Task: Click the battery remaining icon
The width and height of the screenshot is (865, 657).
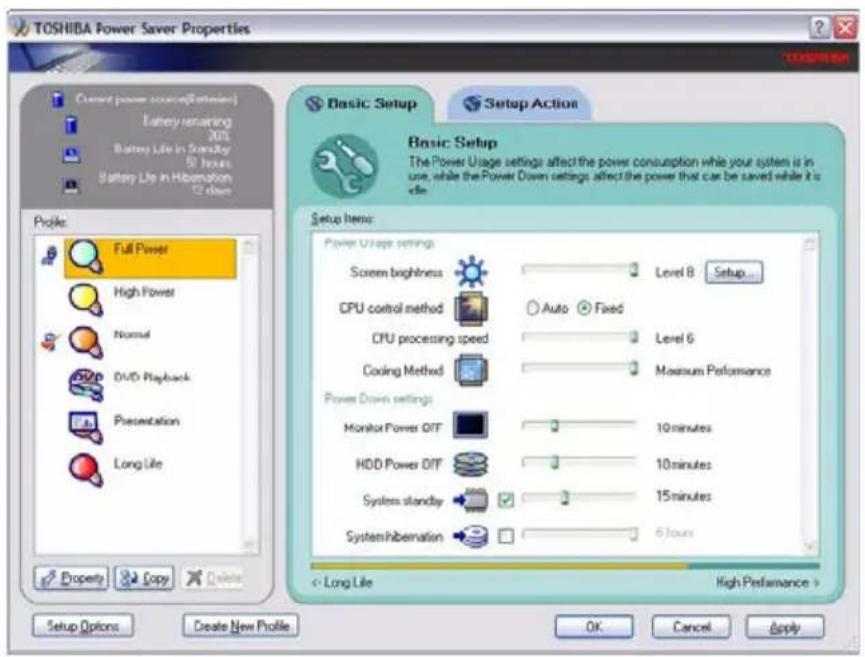Action: pyautogui.click(x=71, y=125)
